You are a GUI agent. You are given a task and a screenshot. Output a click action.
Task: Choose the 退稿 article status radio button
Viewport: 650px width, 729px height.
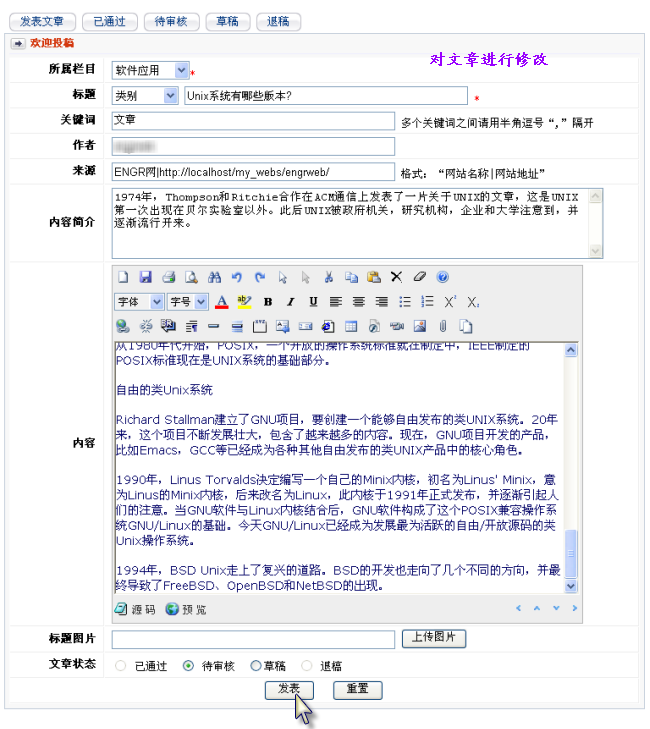[305, 665]
